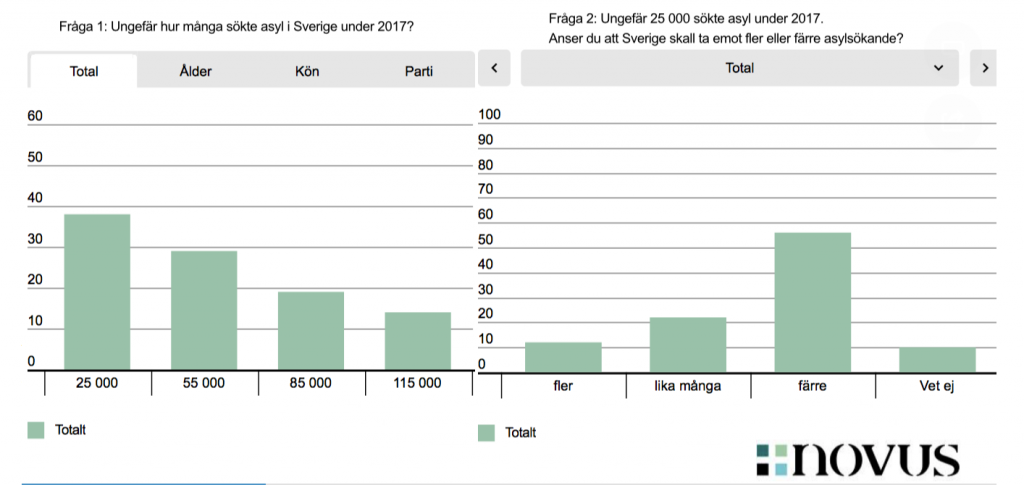Click the Vet ej bar
This screenshot has width=1024, height=485.
(937, 360)
